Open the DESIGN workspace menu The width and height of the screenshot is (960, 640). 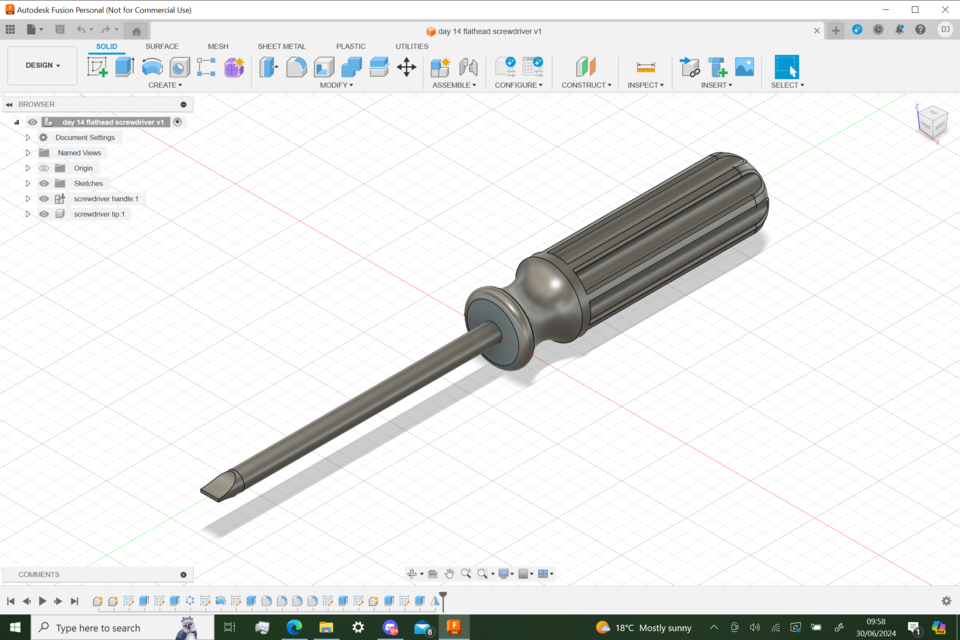point(42,64)
